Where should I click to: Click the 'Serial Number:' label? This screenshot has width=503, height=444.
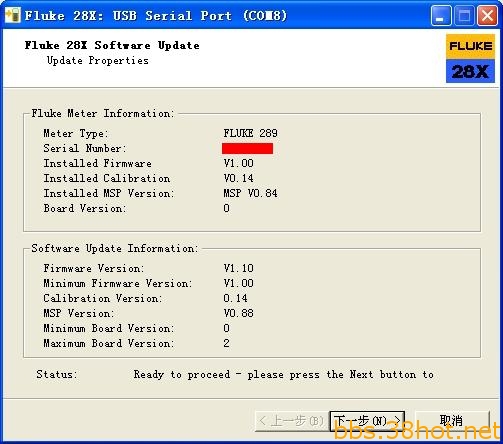pos(85,148)
